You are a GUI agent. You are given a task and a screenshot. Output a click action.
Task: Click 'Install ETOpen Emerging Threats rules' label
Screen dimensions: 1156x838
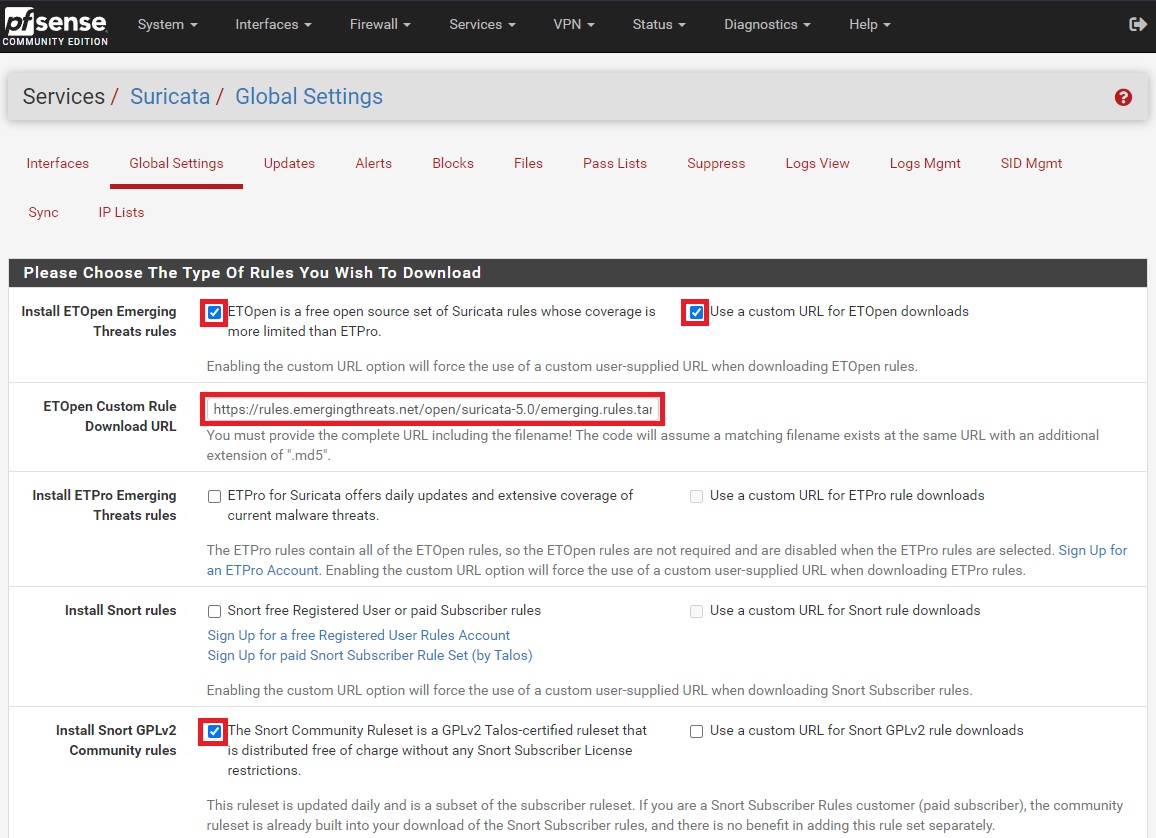click(x=99, y=321)
